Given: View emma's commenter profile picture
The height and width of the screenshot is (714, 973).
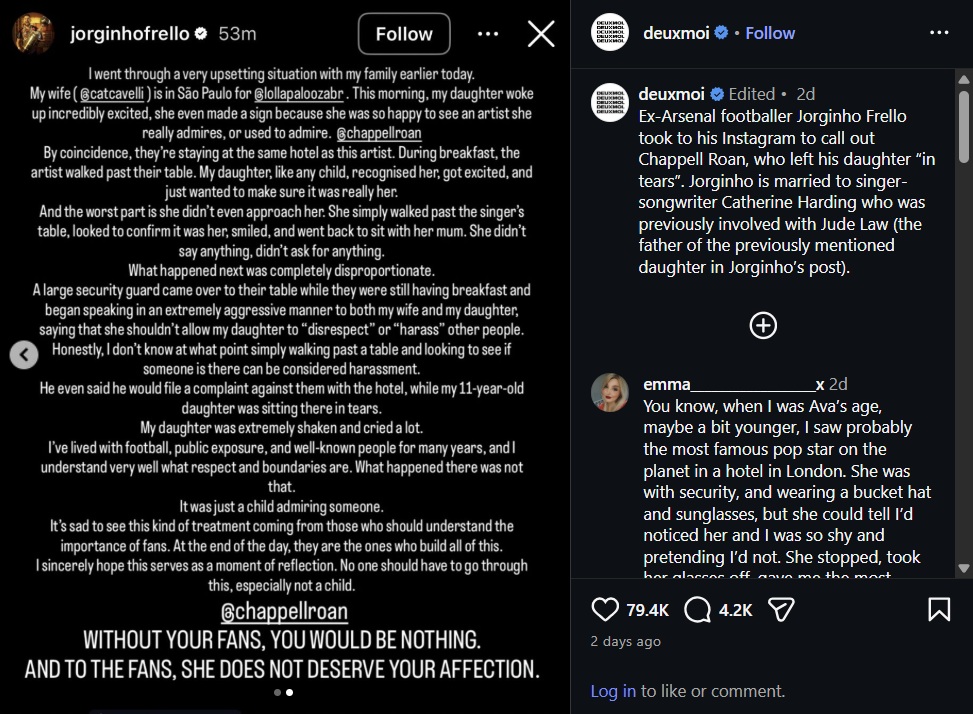Looking at the screenshot, I should pos(610,393).
